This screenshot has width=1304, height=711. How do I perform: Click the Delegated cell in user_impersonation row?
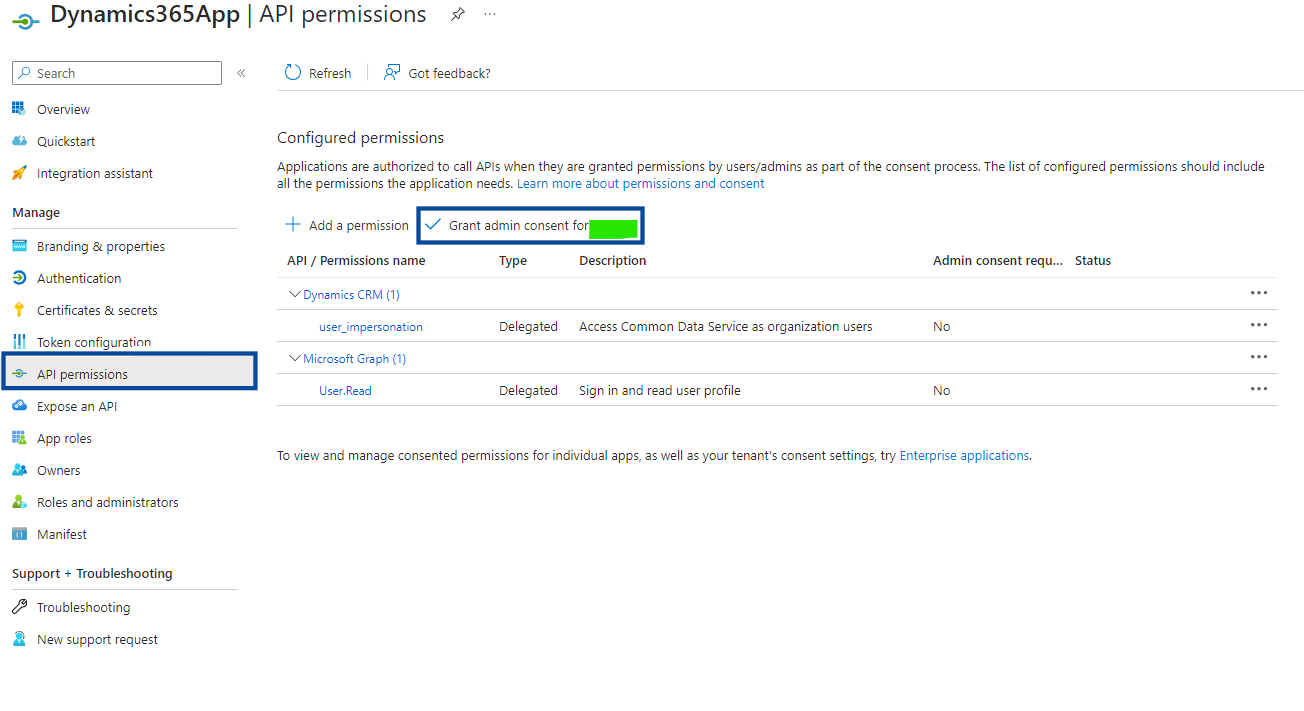(x=528, y=326)
